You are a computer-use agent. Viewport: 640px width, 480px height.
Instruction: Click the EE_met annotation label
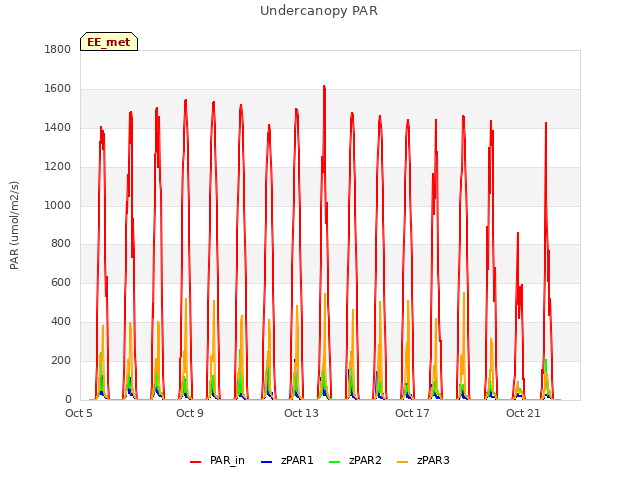tap(109, 42)
